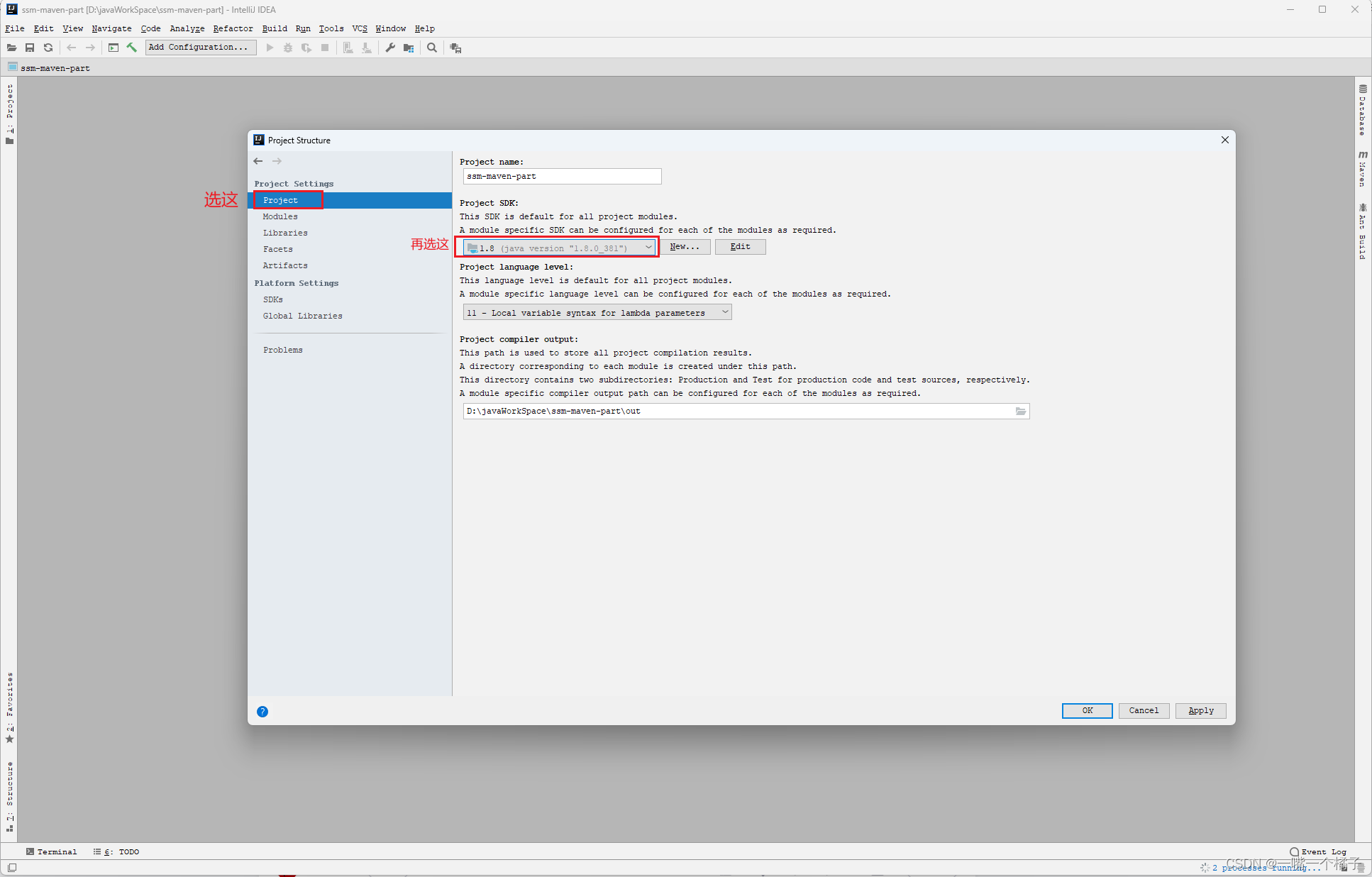Click the ssm-maven-part breadcrumb
1372x877 pixels.
click(x=49, y=68)
